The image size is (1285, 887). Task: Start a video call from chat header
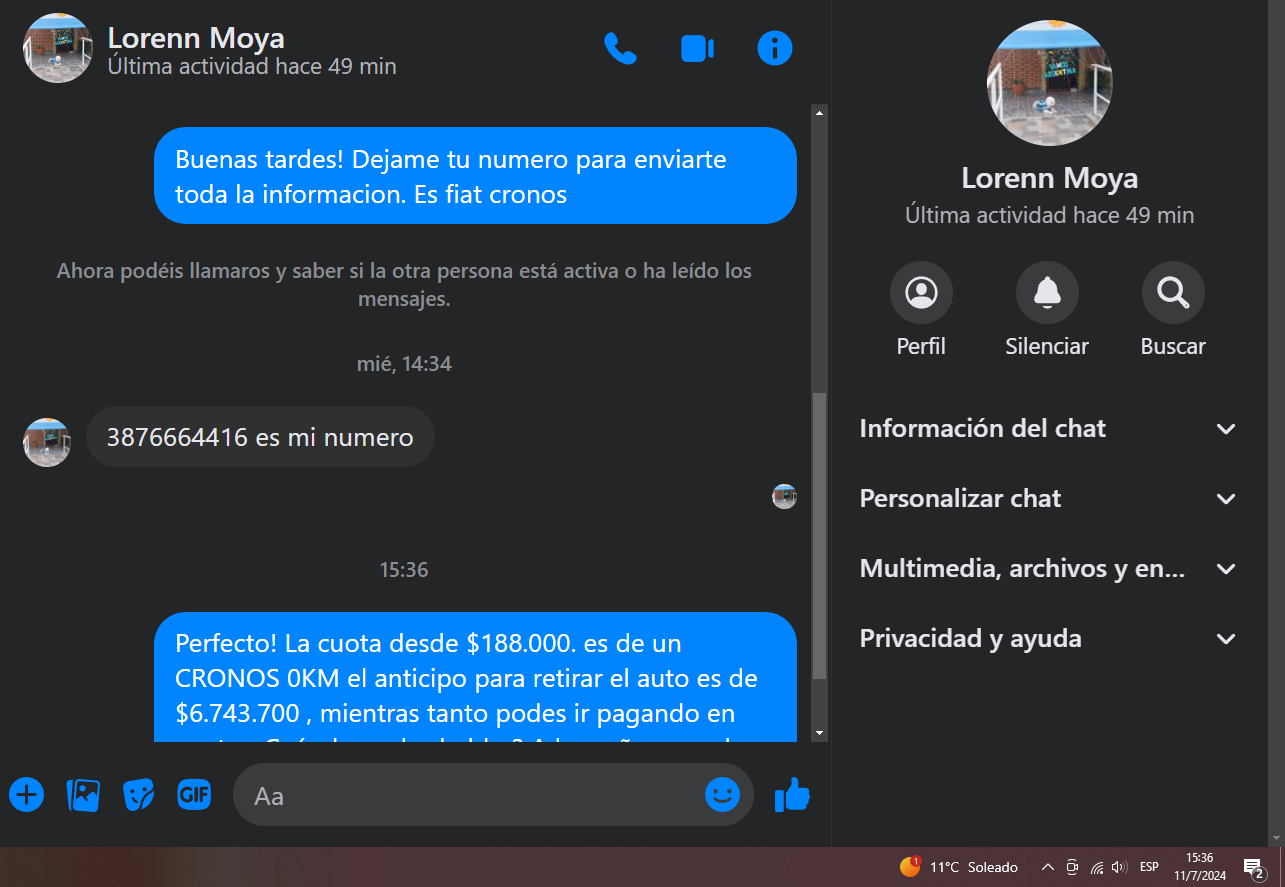697,48
